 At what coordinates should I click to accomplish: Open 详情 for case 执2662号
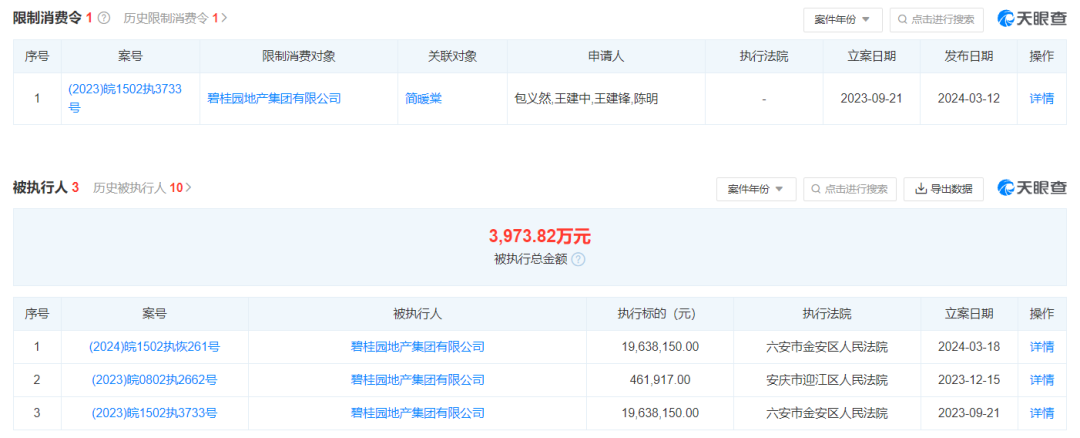pyautogui.click(x=1041, y=380)
